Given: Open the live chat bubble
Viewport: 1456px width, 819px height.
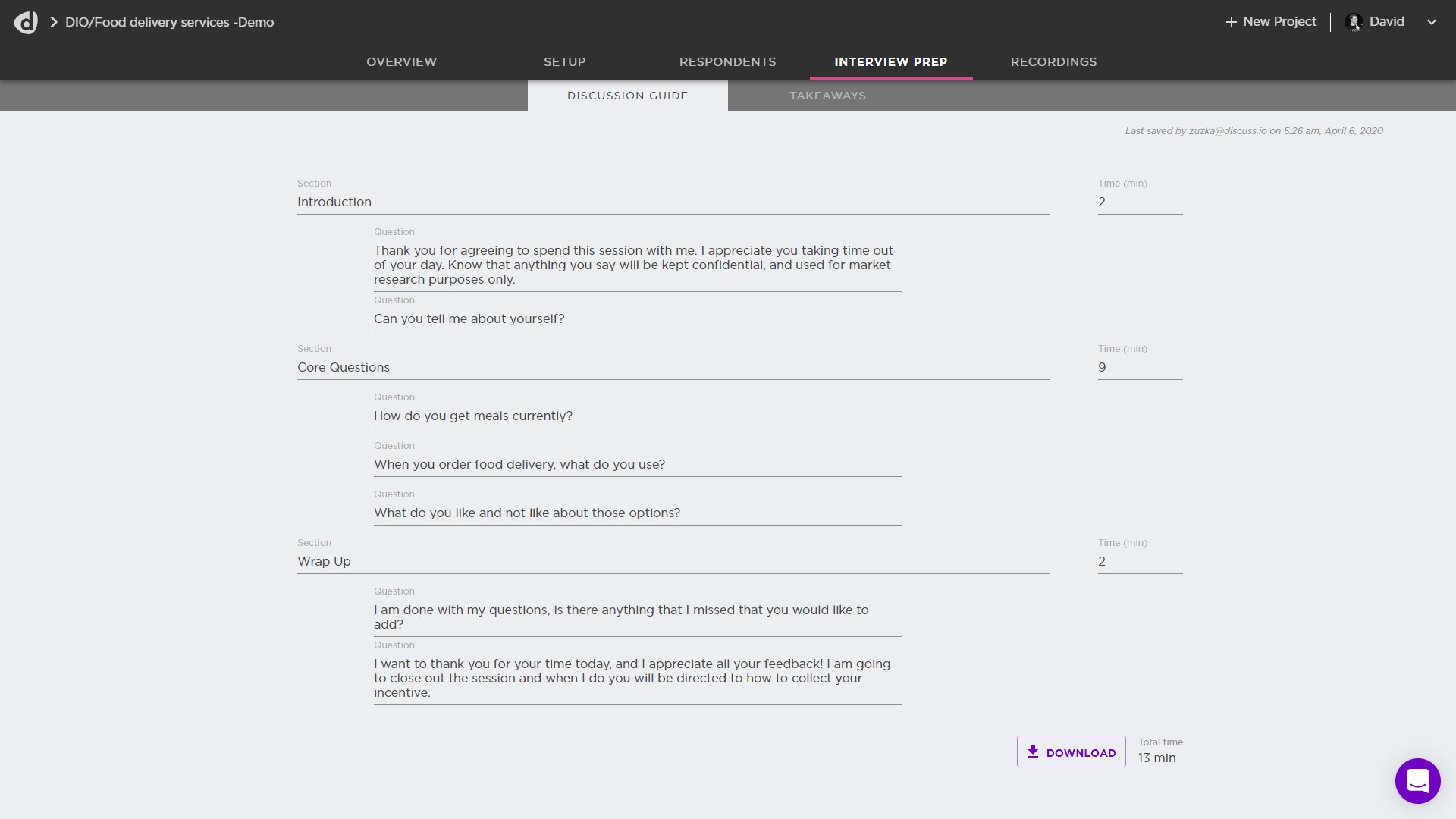Looking at the screenshot, I should [x=1418, y=781].
